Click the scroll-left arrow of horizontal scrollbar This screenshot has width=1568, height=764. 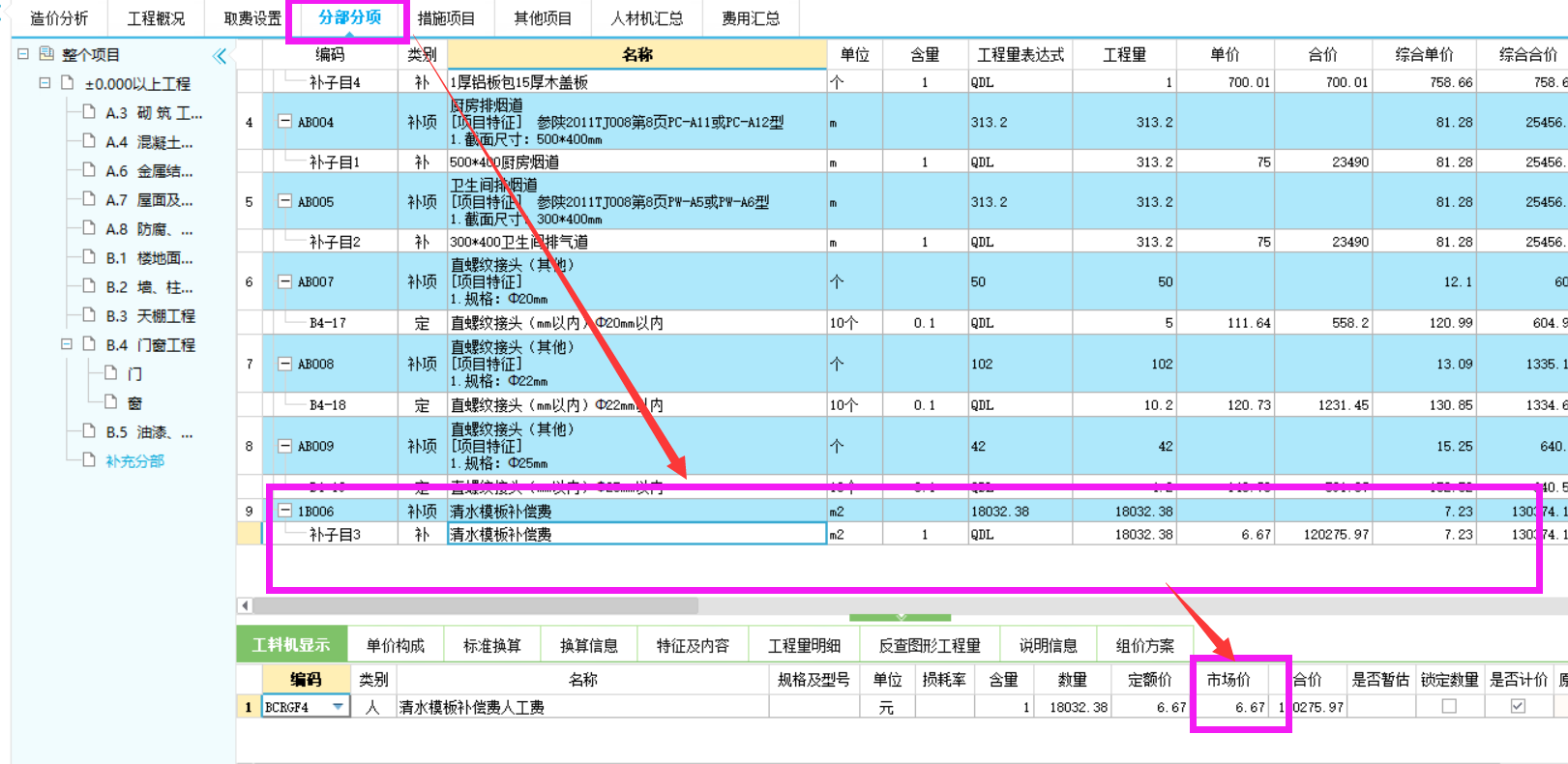(x=245, y=605)
